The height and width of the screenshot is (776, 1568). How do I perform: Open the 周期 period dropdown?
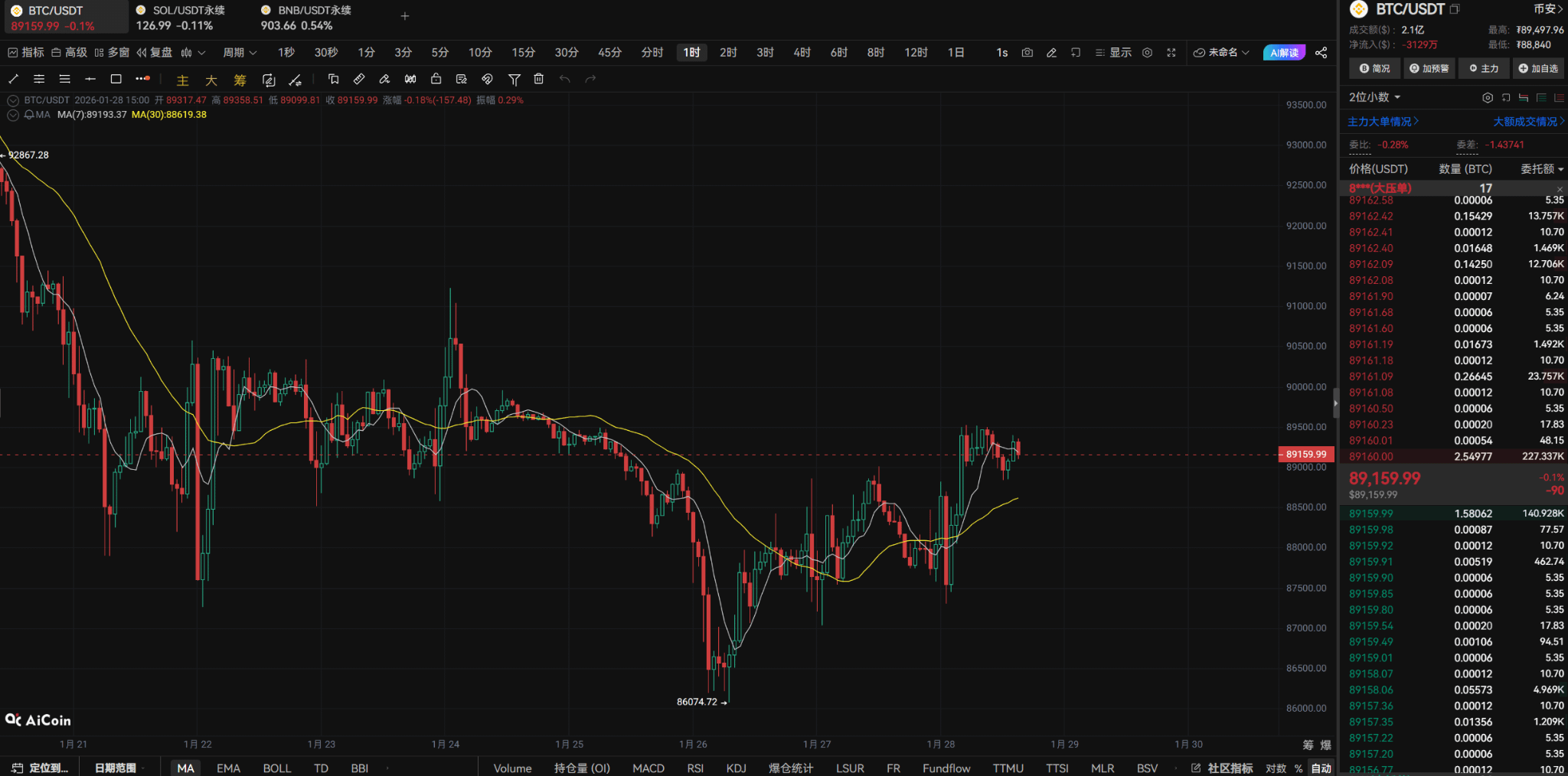(240, 53)
